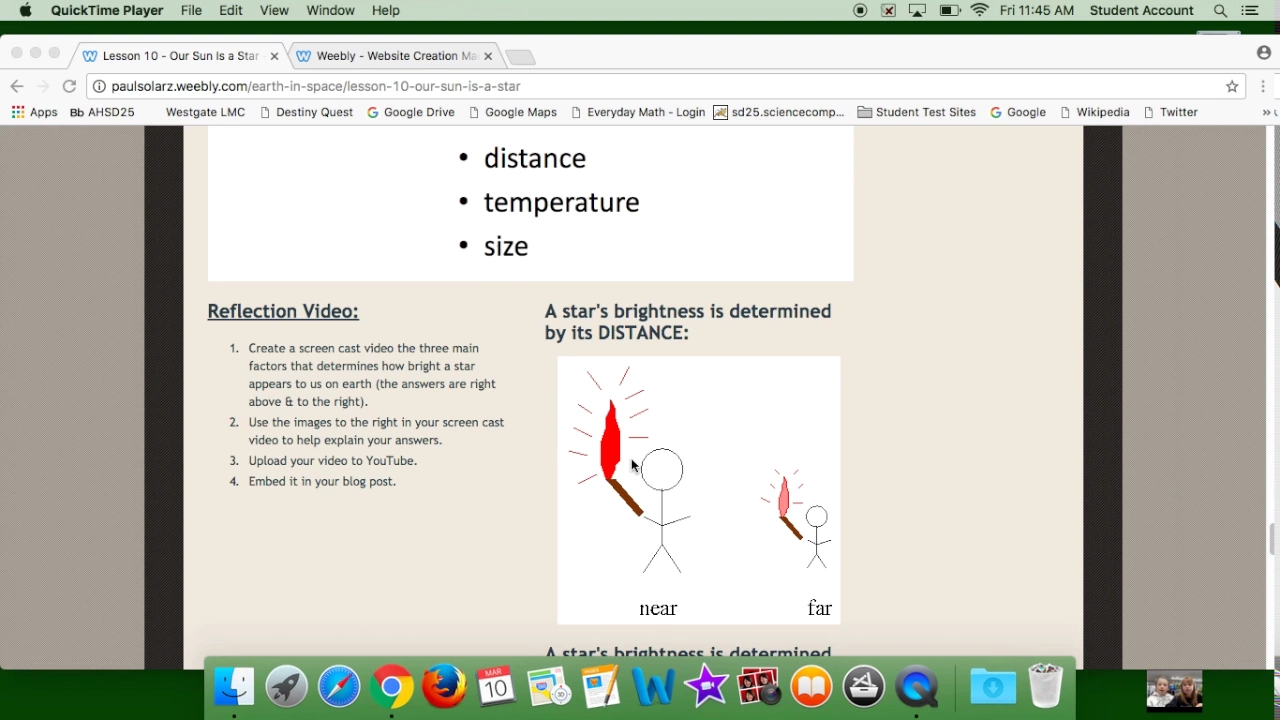Open Google bookmark
Image resolution: width=1280 pixels, height=720 pixels.
[1018, 112]
